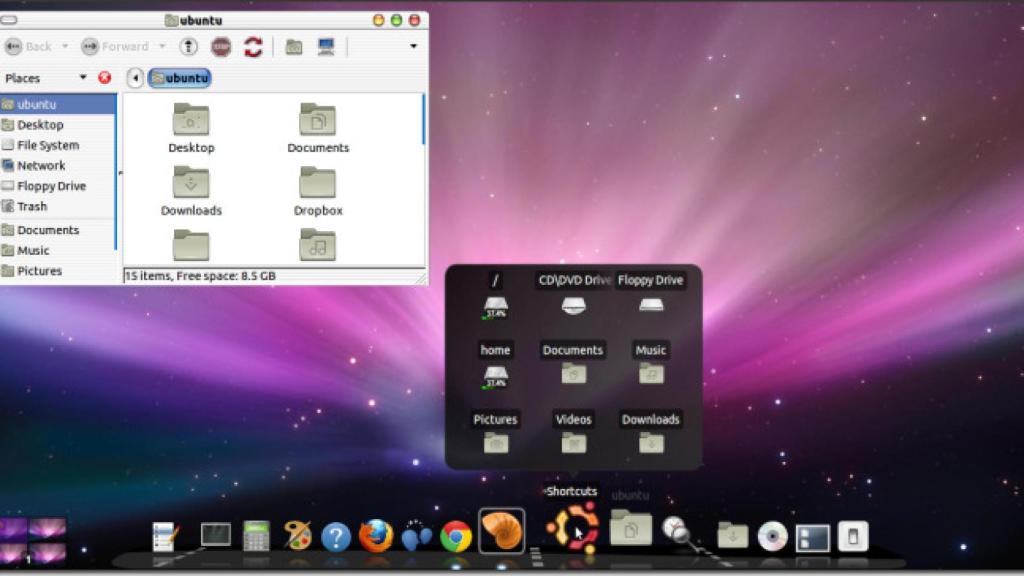The image size is (1024, 576).
Task: Open Videos in the Shortcuts popup
Action: (574, 442)
